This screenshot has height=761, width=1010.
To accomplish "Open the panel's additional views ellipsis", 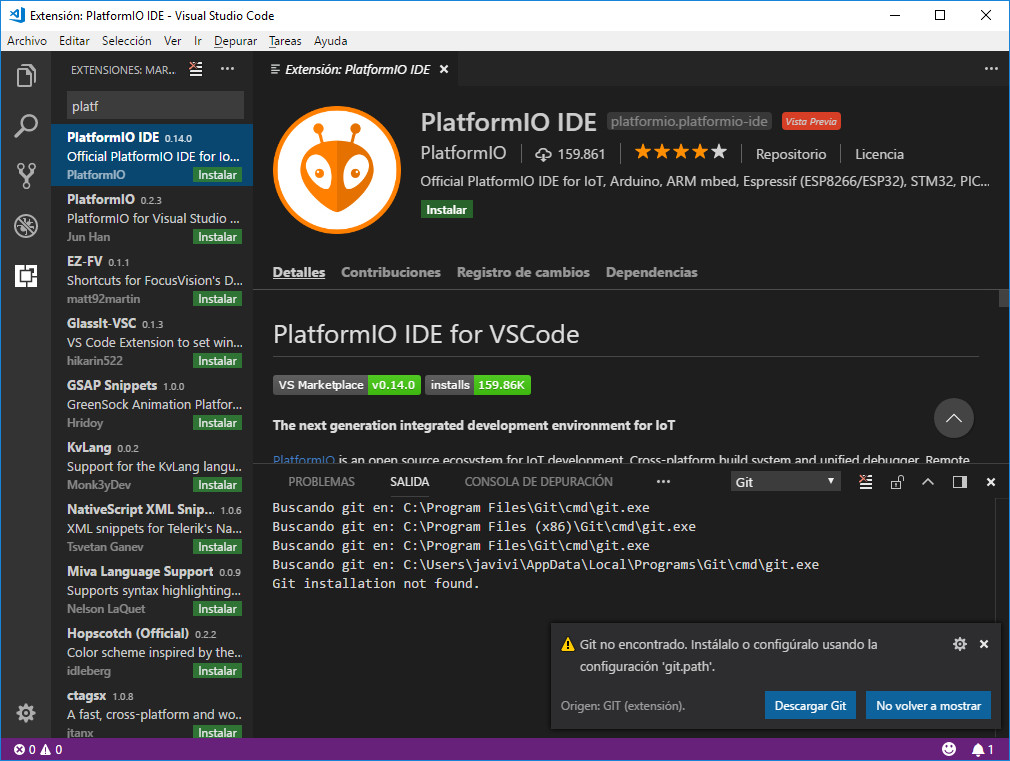I will point(663,481).
